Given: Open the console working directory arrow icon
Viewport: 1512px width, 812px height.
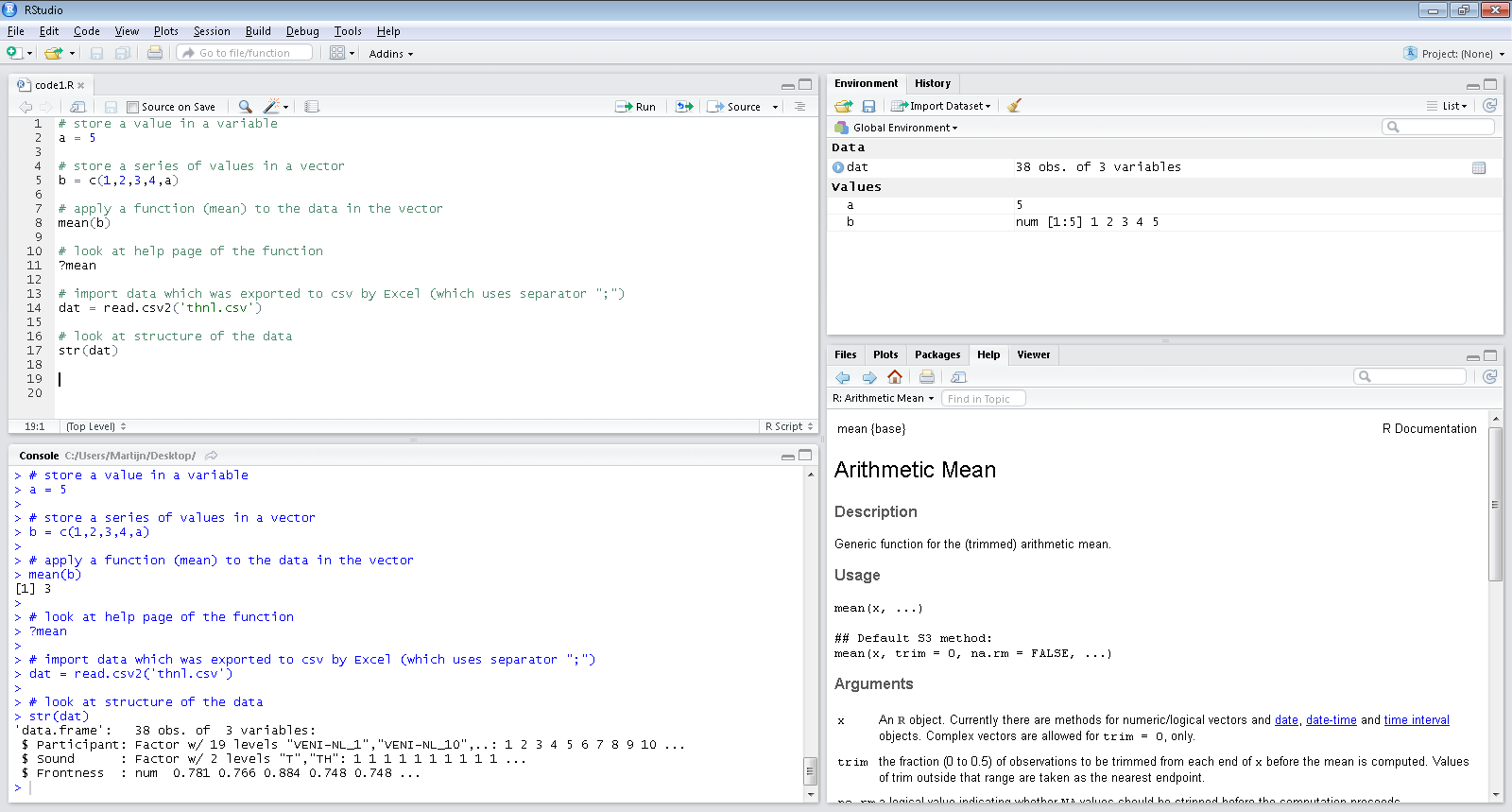Looking at the screenshot, I should pos(212,456).
